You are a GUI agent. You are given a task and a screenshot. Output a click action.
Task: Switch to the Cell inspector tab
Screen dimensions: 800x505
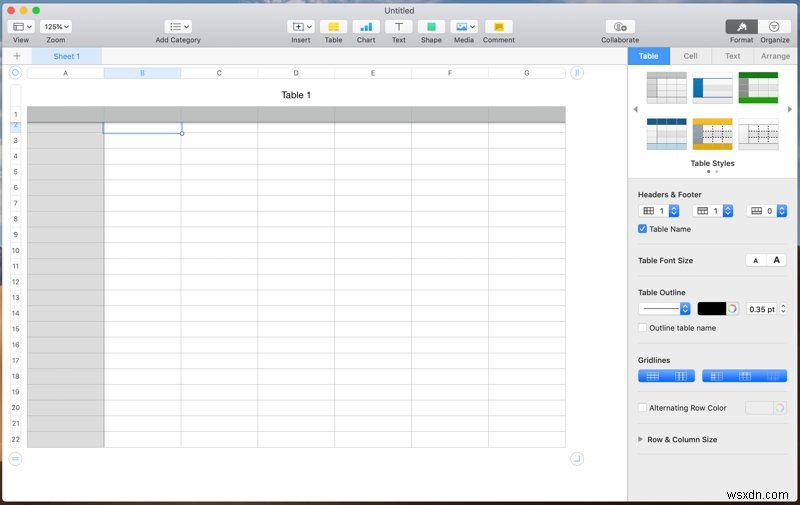[690, 56]
